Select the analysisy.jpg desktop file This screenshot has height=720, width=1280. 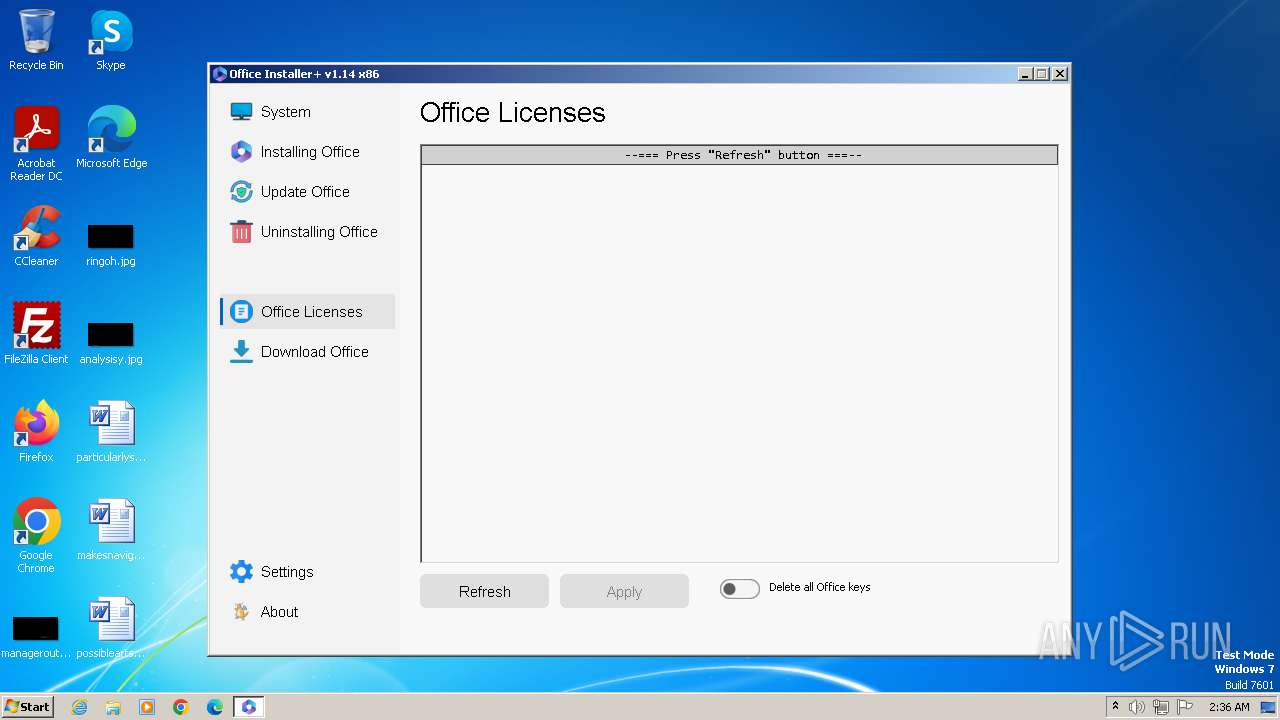point(111,342)
